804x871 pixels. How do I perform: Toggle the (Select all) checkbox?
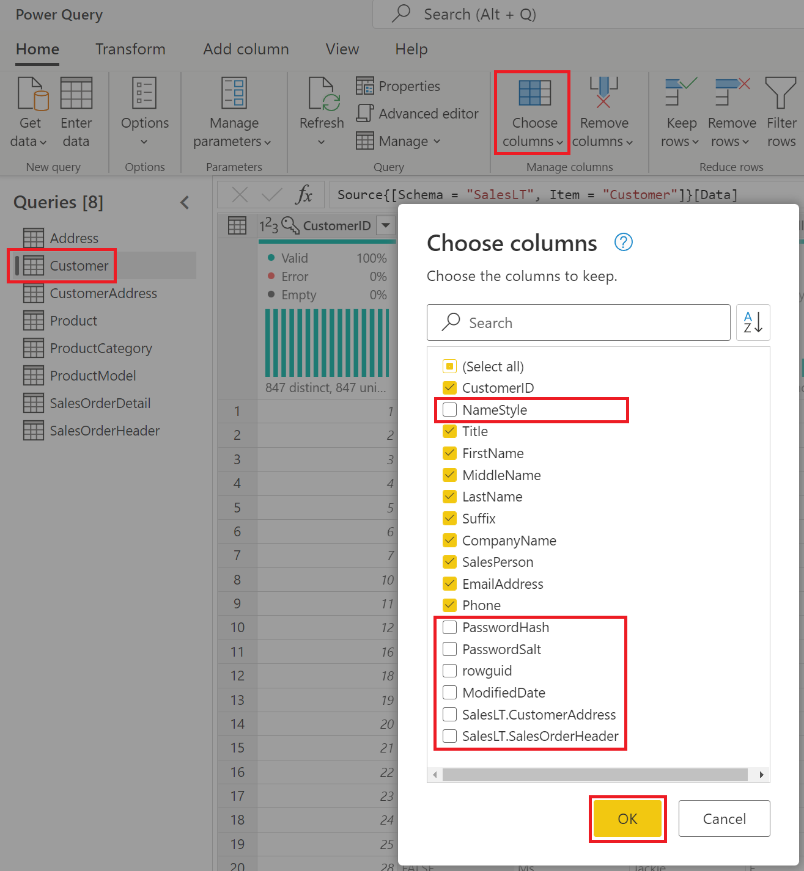point(450,366)
